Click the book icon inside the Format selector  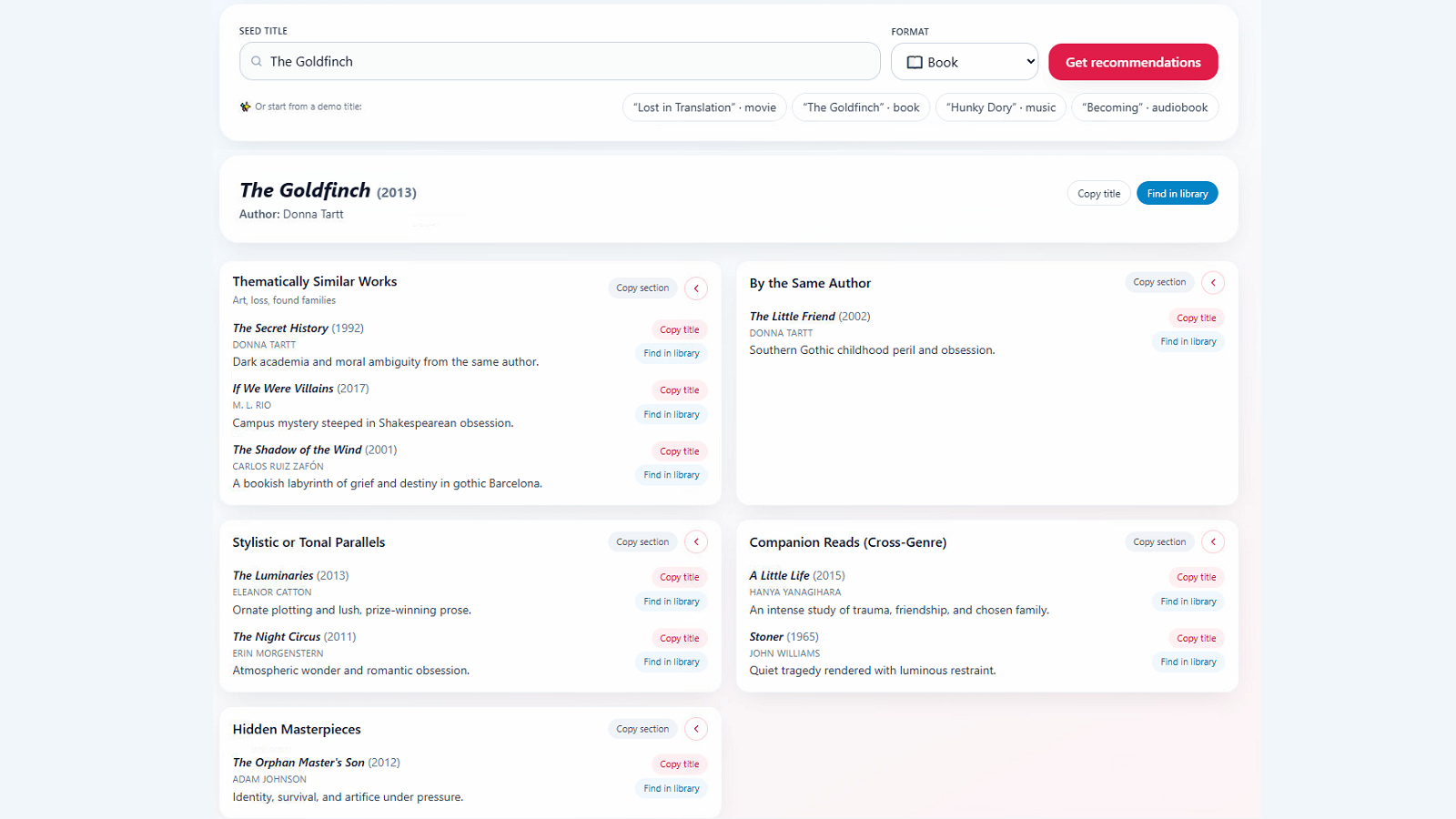click(x=915, y=61)
